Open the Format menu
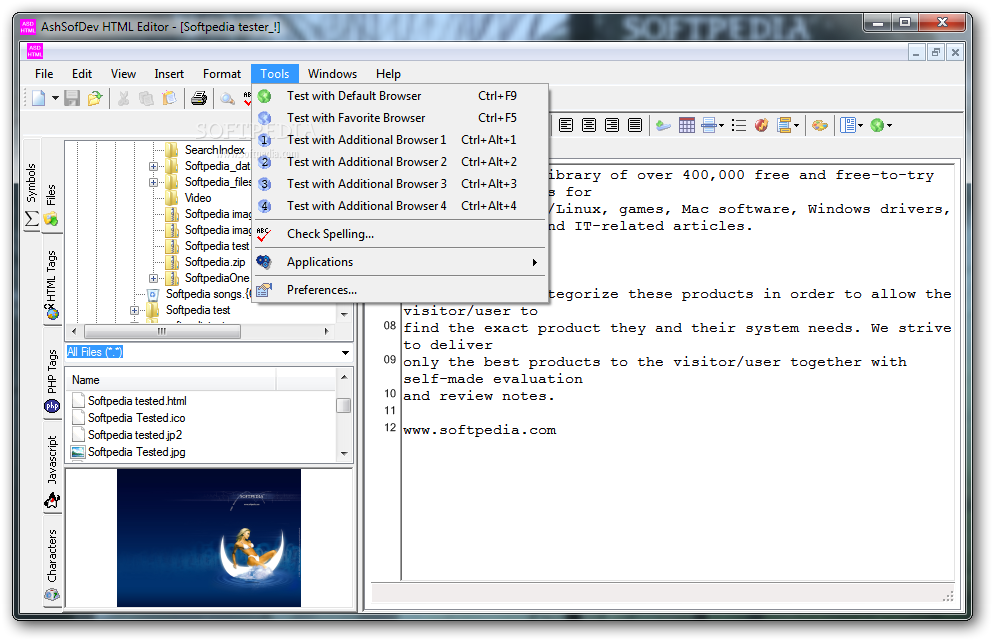 click(x=222, y=74)
